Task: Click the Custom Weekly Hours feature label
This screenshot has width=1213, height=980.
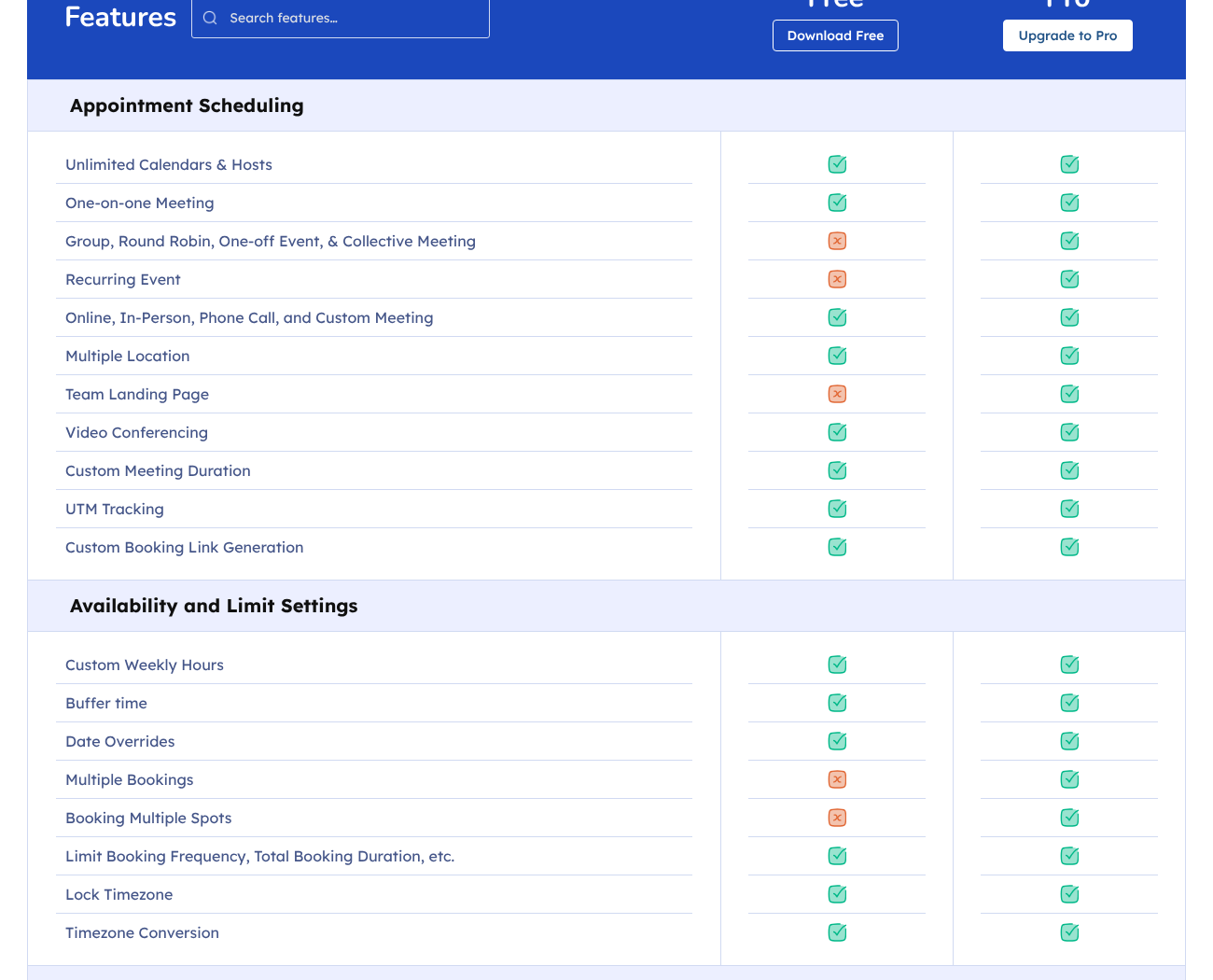Action: click(x=145, y=665)
